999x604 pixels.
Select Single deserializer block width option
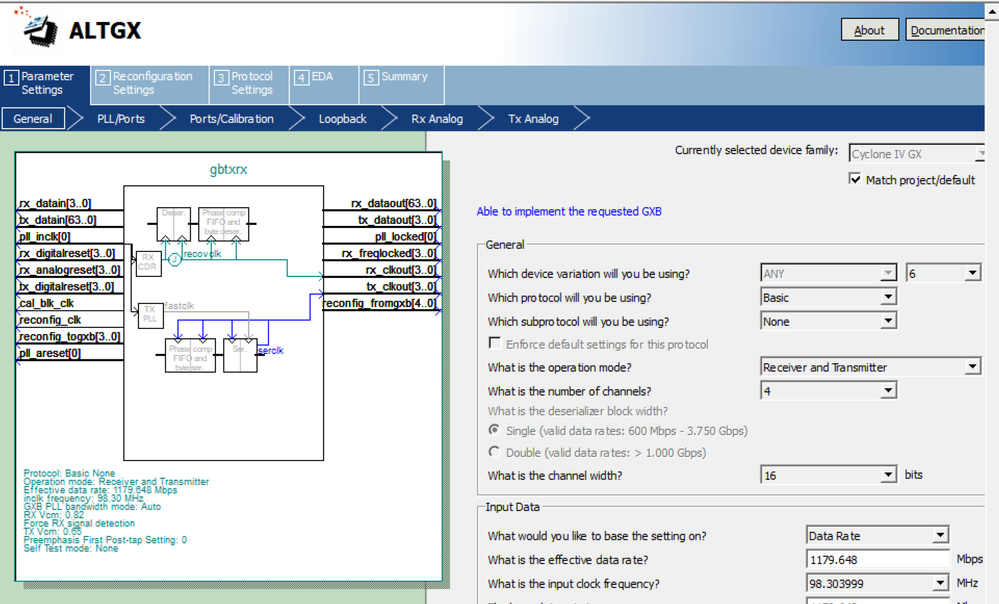pyautogui.click(x=495, y=430)
